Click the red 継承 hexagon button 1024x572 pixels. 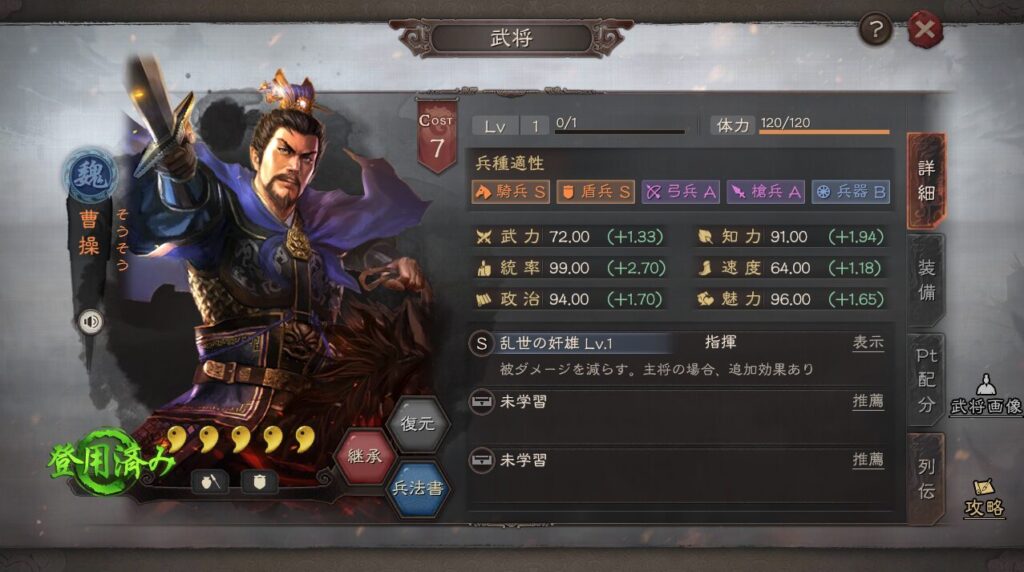(365, 456)
